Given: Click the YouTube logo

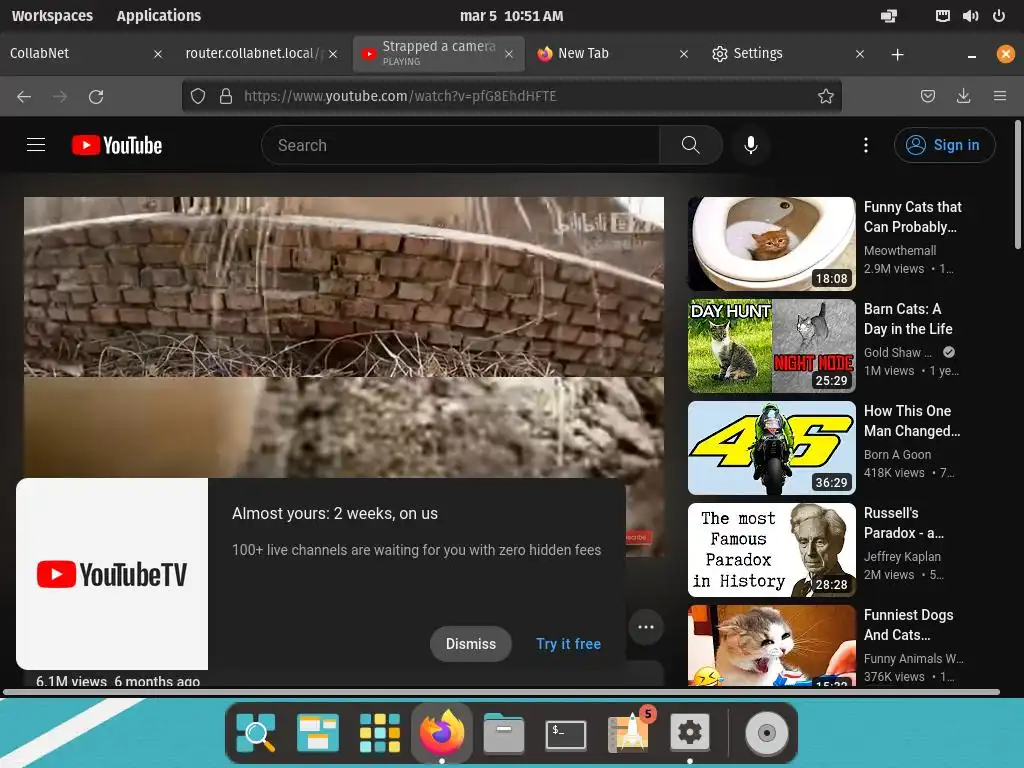Looking at the screenshot, I should coord(117,145).
